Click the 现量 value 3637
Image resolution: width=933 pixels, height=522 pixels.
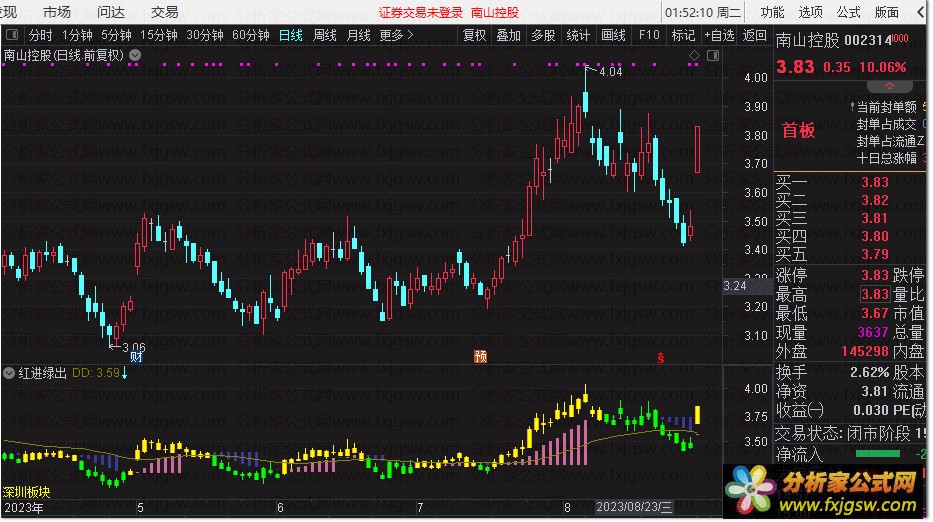[873, 332]
